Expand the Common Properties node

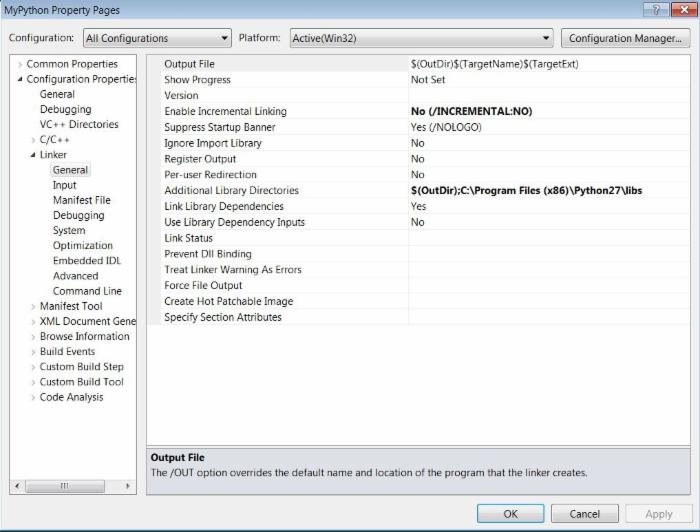click(19, 64)
